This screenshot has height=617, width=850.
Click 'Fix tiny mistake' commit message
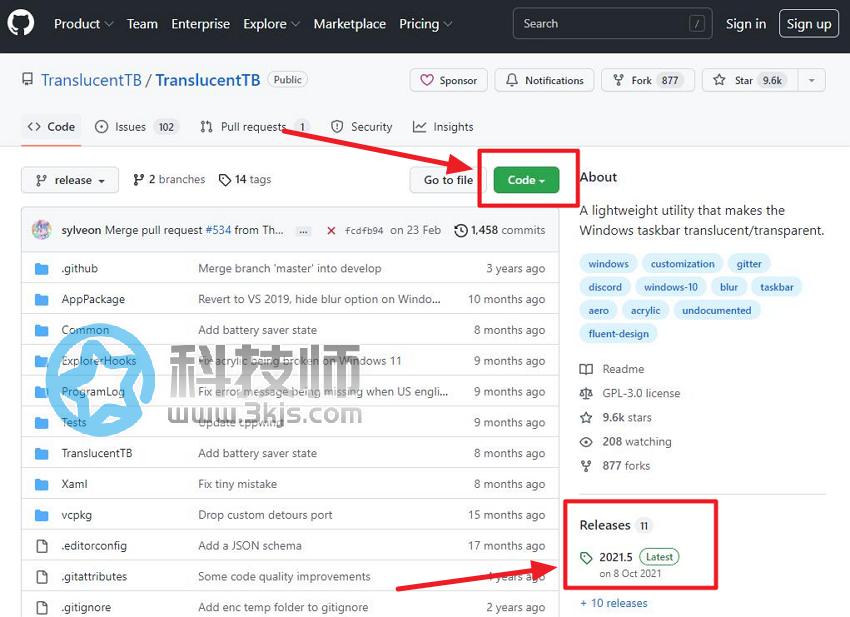point(237,484)
